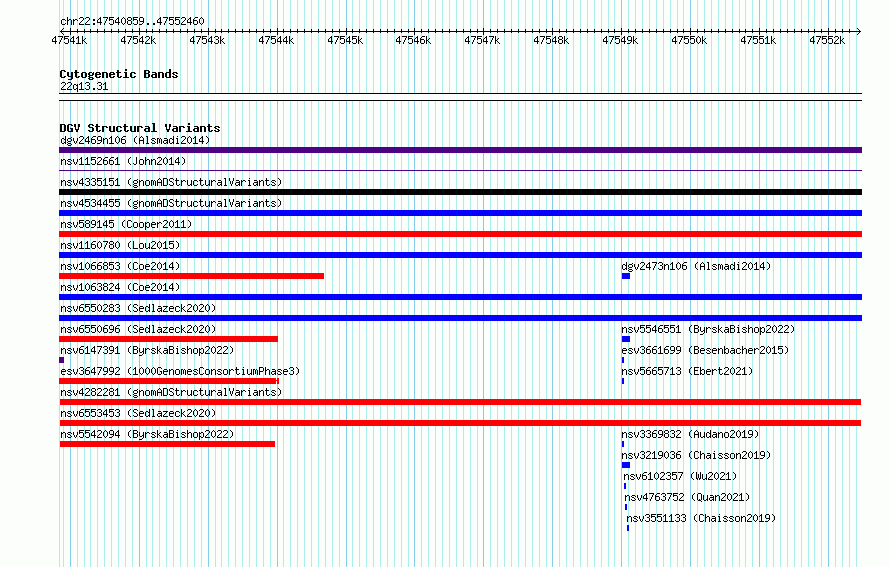890x567 pixels.
Task: Click the red bar under nsv6550696
Action: [169, 339]
